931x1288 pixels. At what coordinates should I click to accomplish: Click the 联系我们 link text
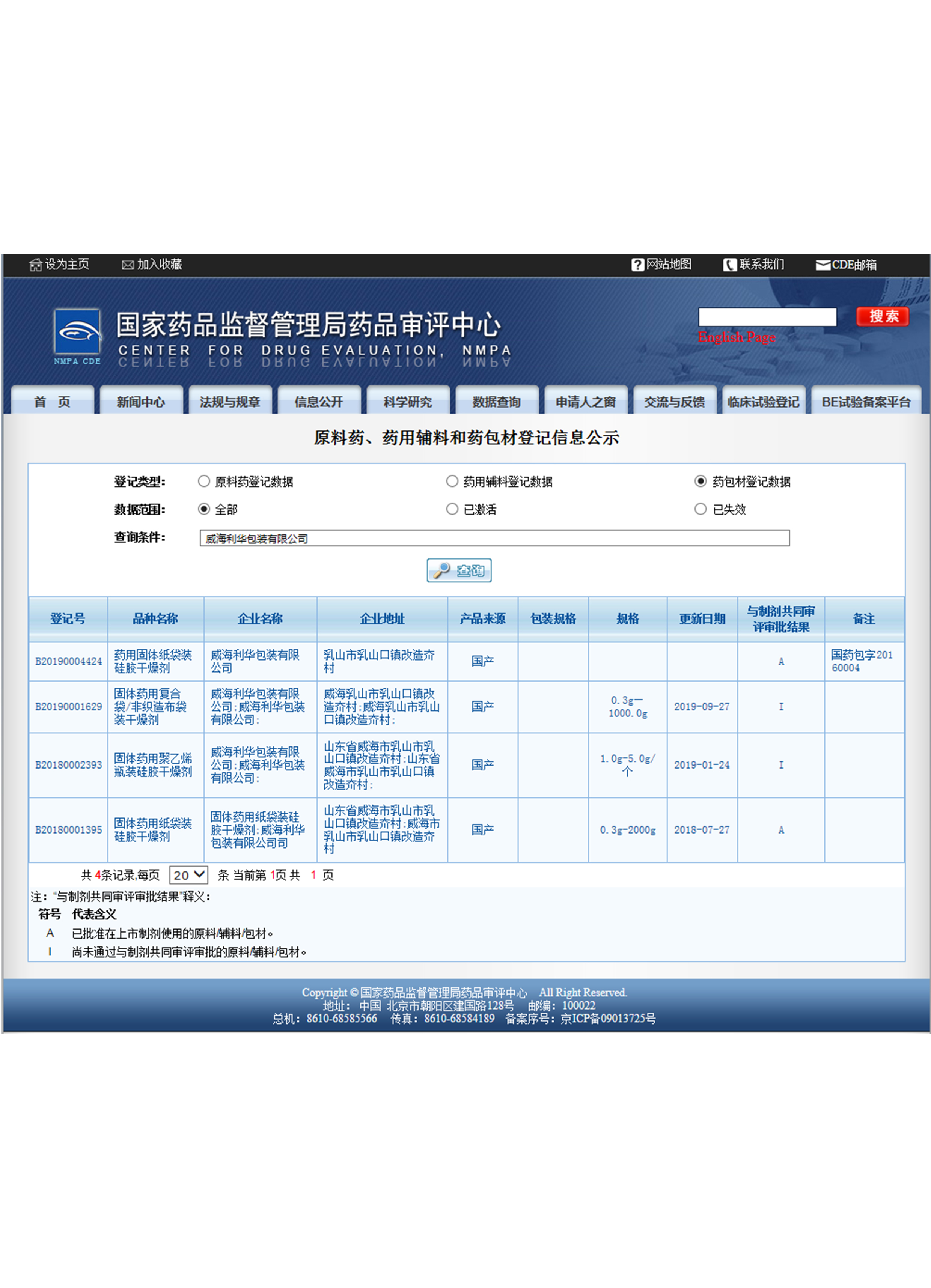coord(762,264)
